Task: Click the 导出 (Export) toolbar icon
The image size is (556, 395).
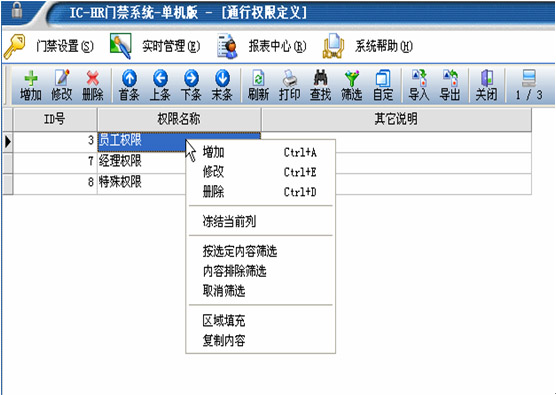Action: point(450,85)
